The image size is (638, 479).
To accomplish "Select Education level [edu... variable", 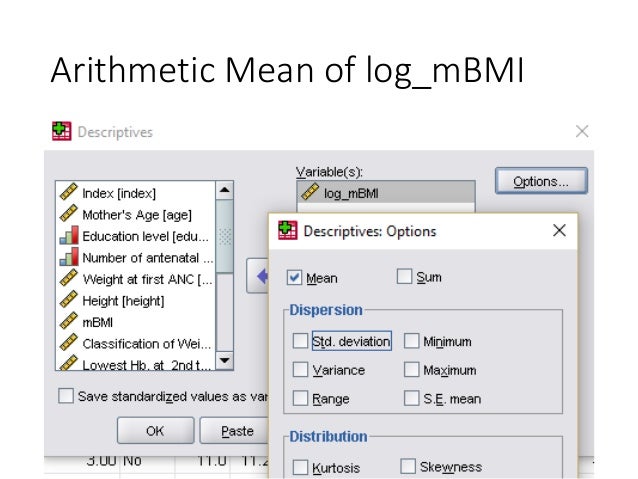I will pyautogui.click(x=135, y=236).
